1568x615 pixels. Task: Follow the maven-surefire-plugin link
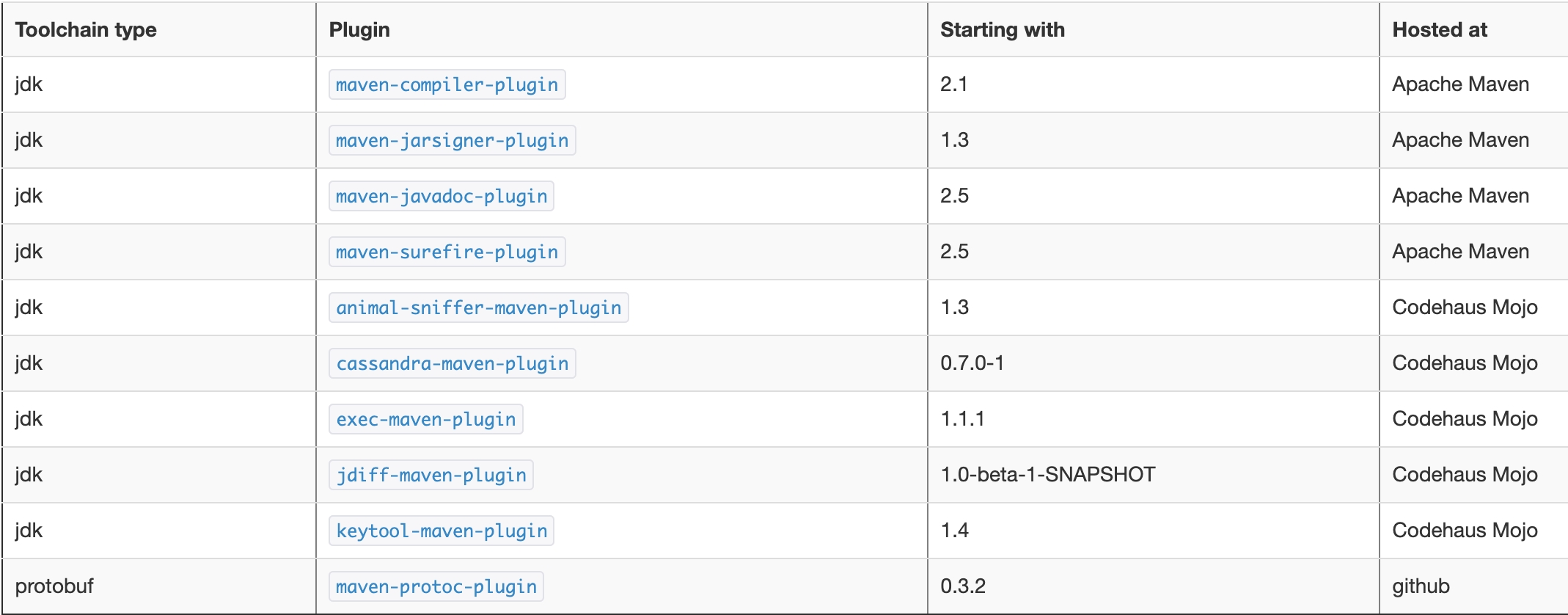447,252
